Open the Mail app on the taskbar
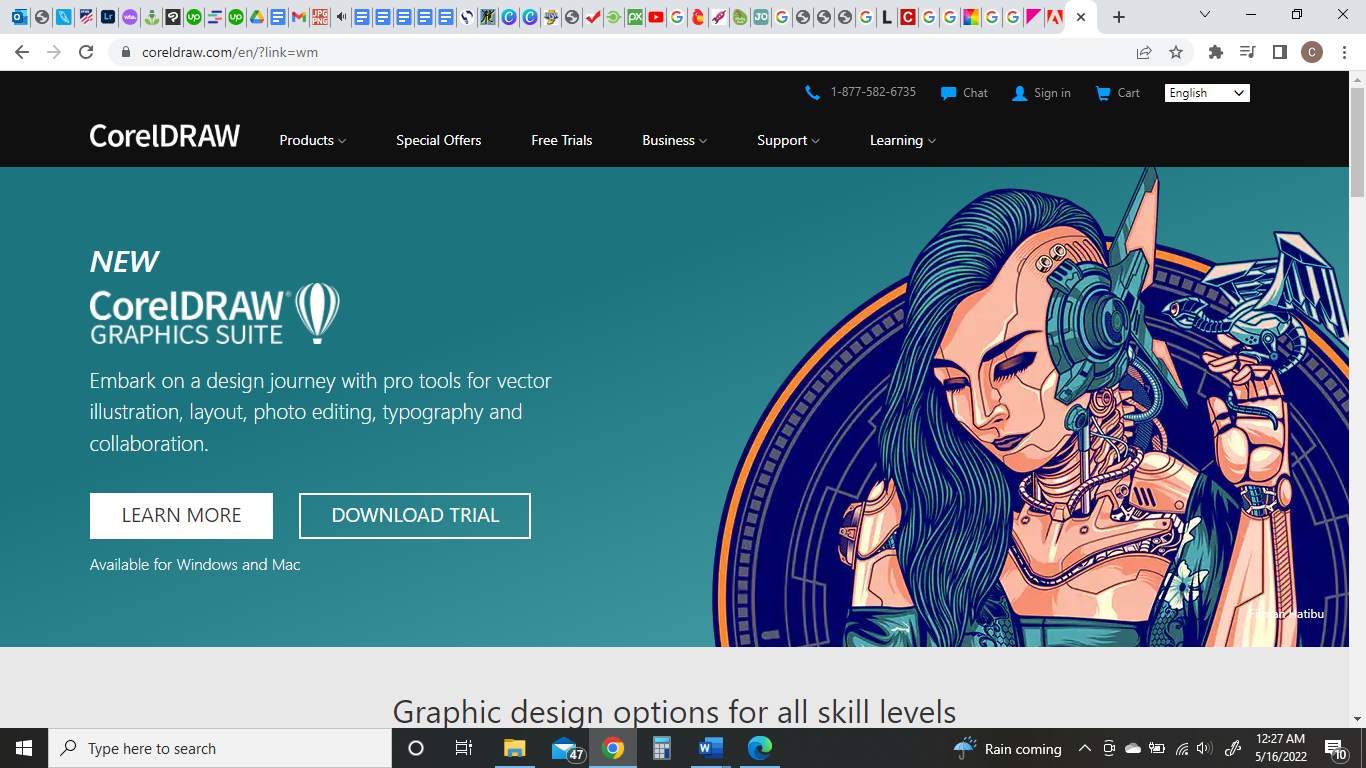The height and width of the screenshot is (768, 1366). click(565, 748)
